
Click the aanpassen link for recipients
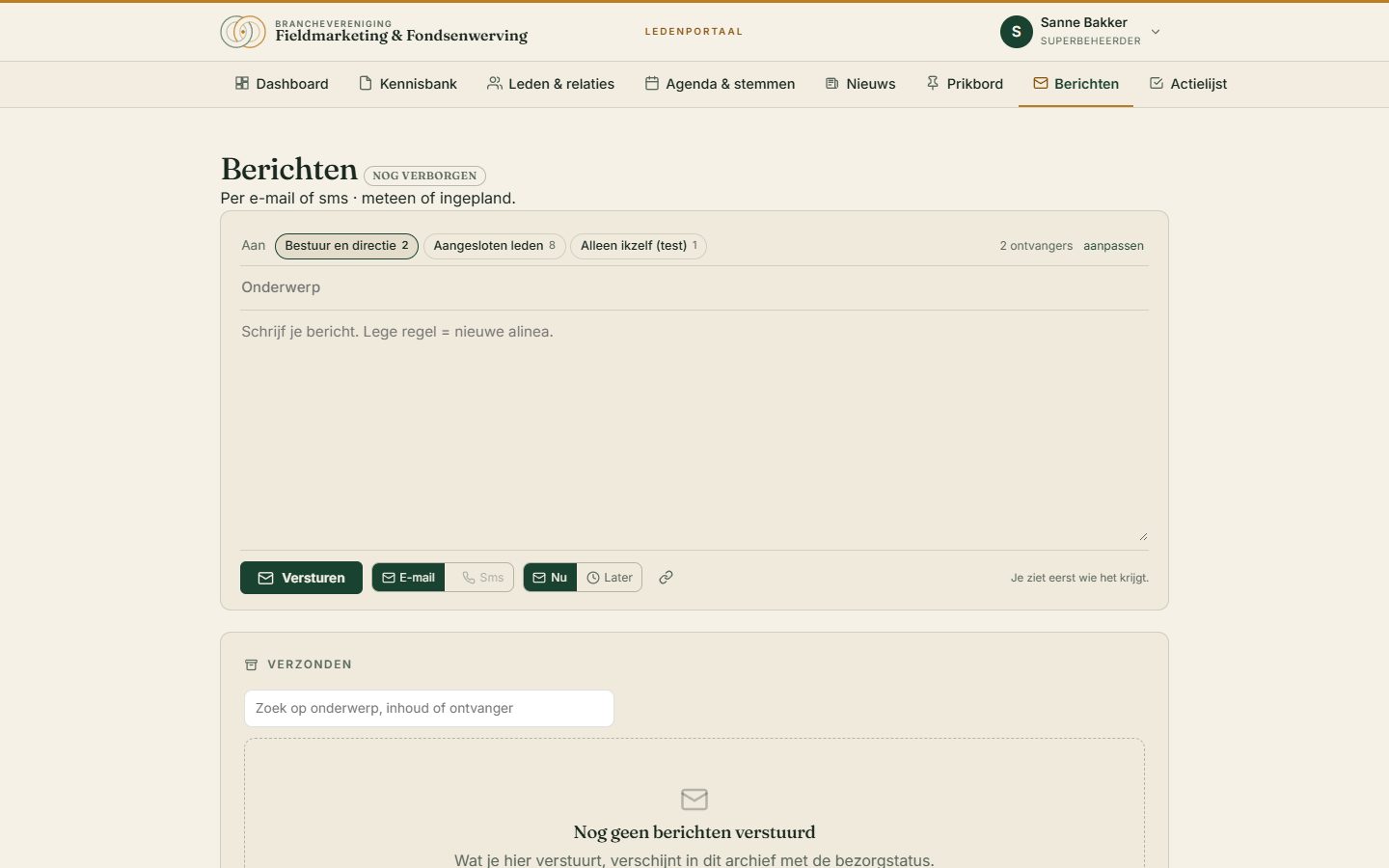(1113, 246)
